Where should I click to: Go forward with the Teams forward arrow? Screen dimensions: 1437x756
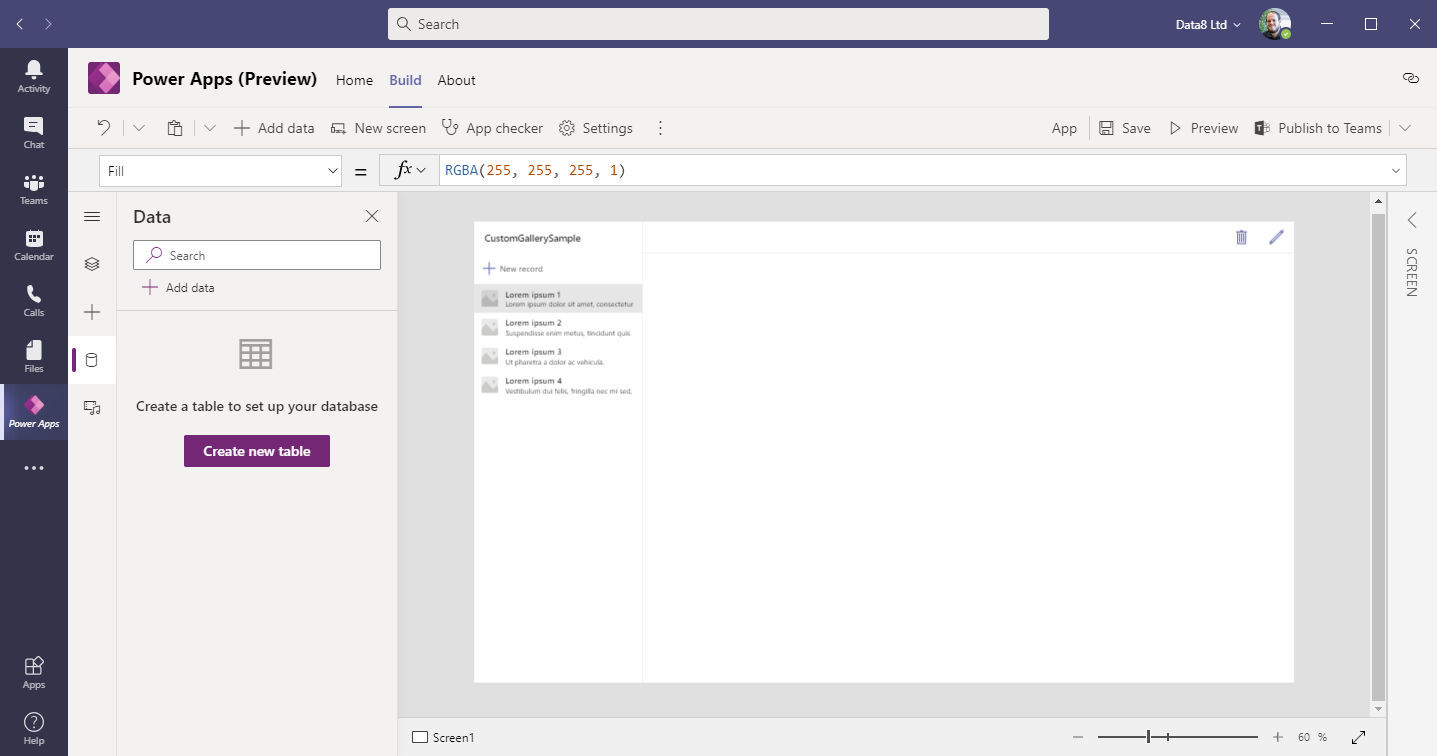(49, 24)
